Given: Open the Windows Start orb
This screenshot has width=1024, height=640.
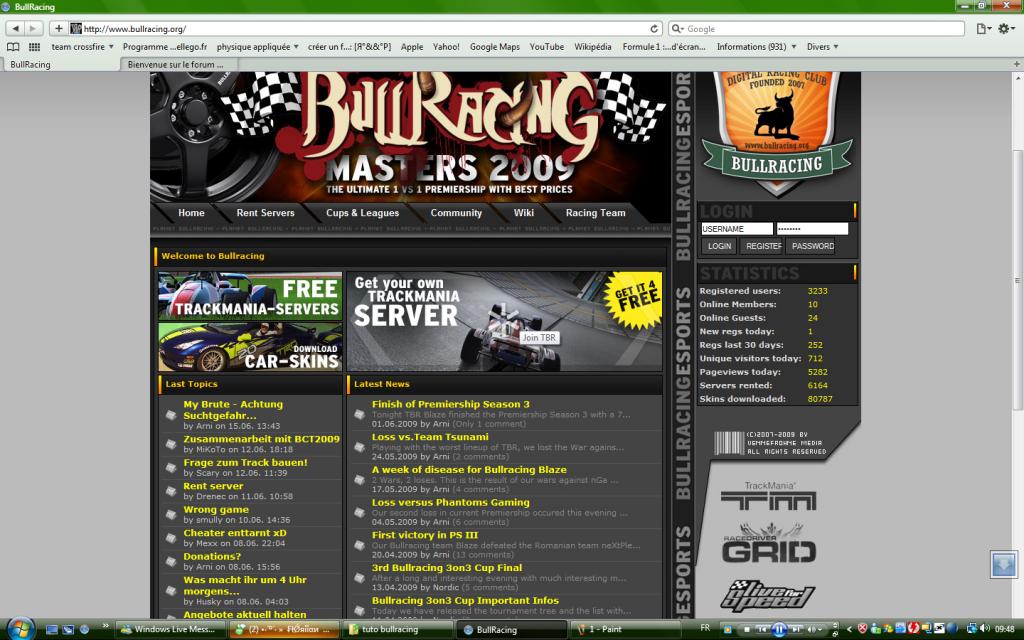Looking at the screenshot, I should tap(20, 629).
